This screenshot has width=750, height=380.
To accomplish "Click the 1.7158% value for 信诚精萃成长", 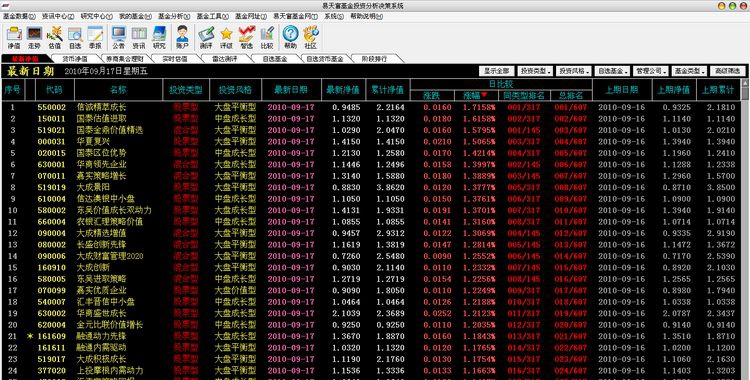I will [478, 107].
